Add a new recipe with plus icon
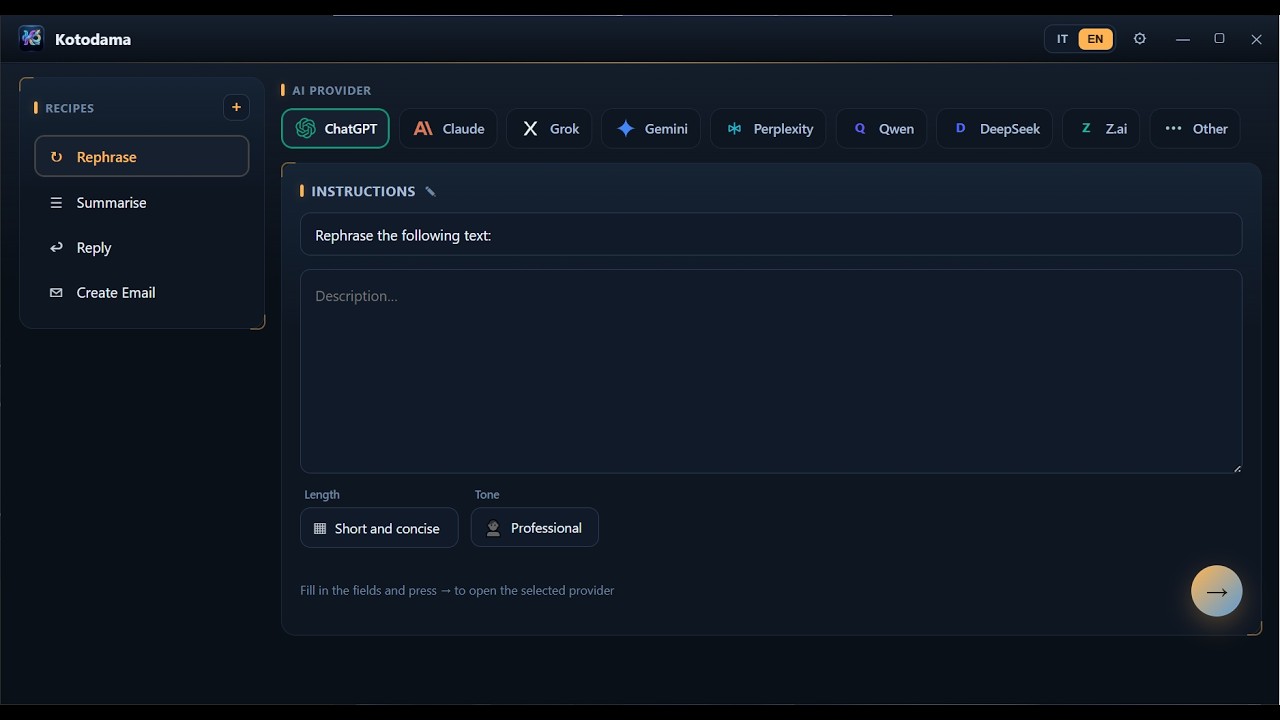This screenshot has width=1280, height=720. click(x=236, y=107)
